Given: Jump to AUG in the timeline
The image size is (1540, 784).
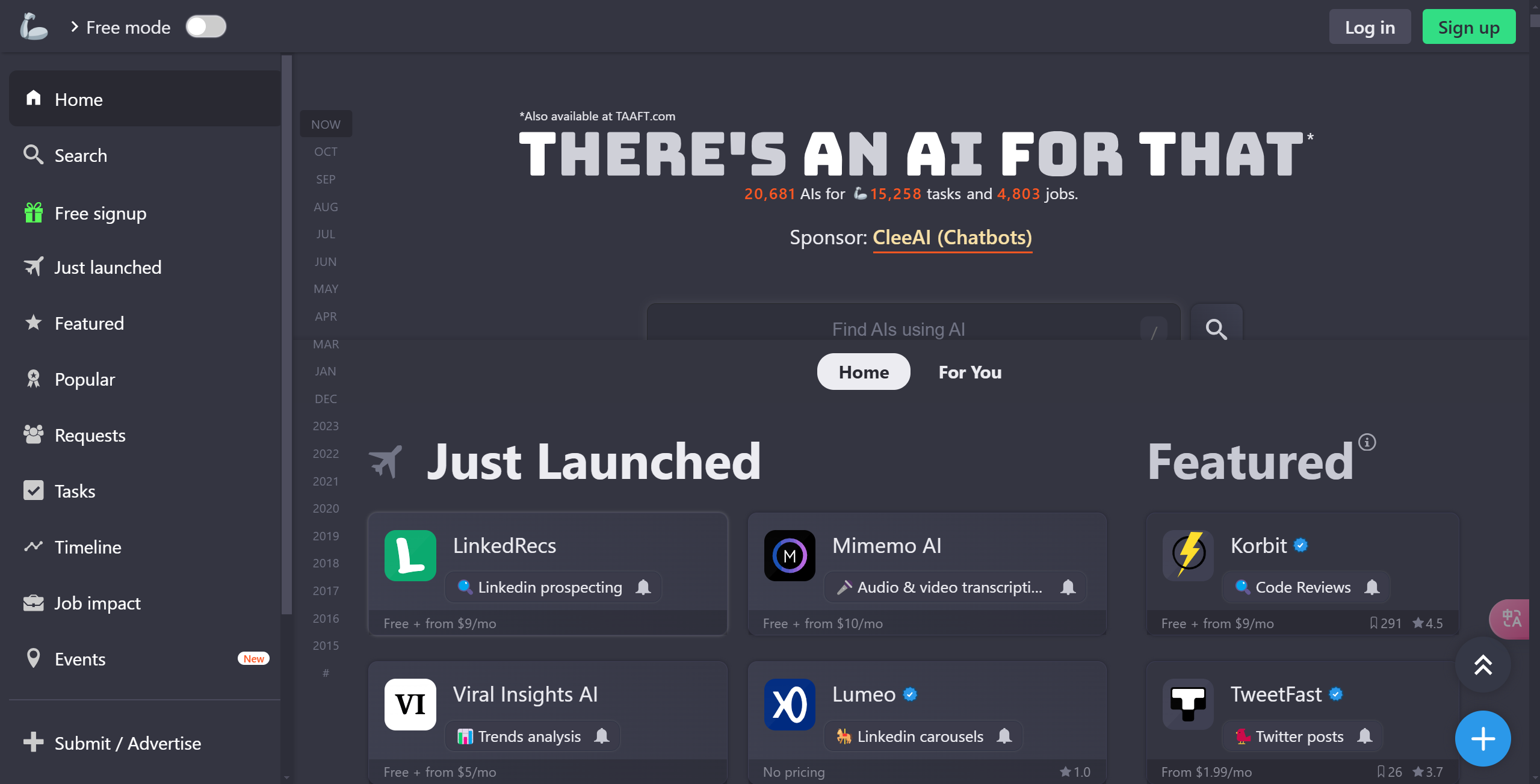Looking at the screenshot, I should 326,207.
